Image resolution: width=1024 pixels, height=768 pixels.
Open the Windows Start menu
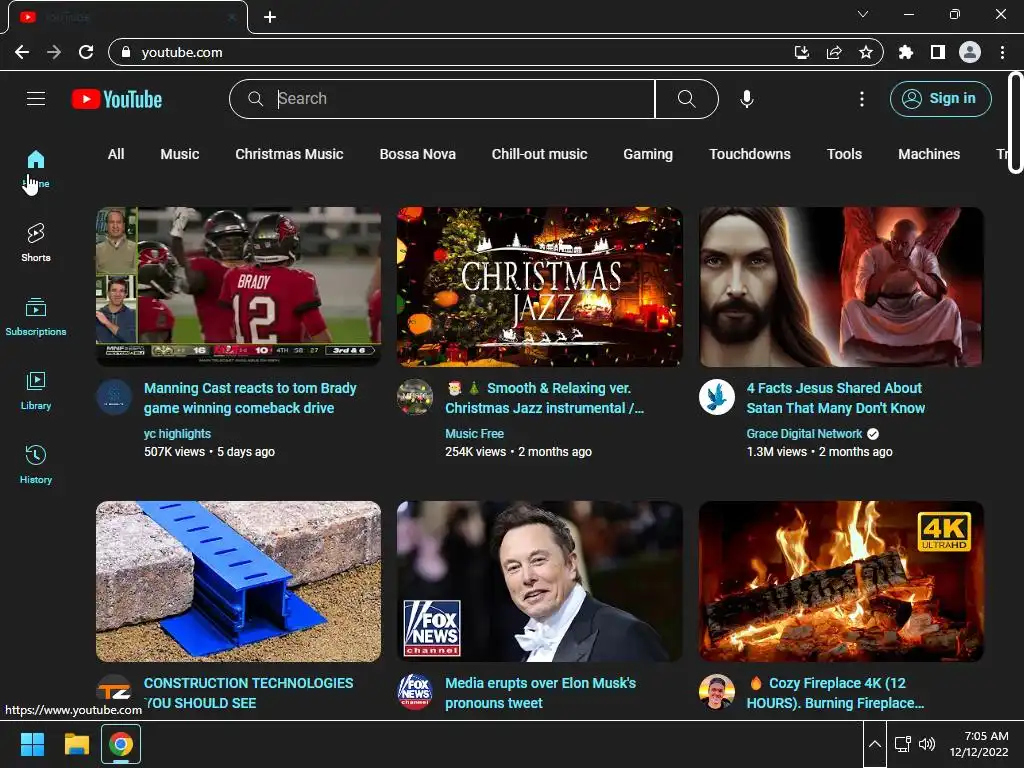coord(32,744)
